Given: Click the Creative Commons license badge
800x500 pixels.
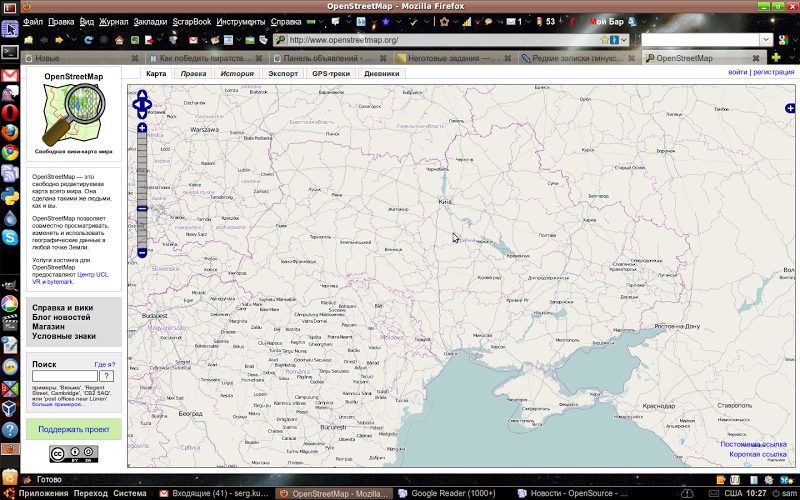Looking at the screenshot, I should pos(74,454).
